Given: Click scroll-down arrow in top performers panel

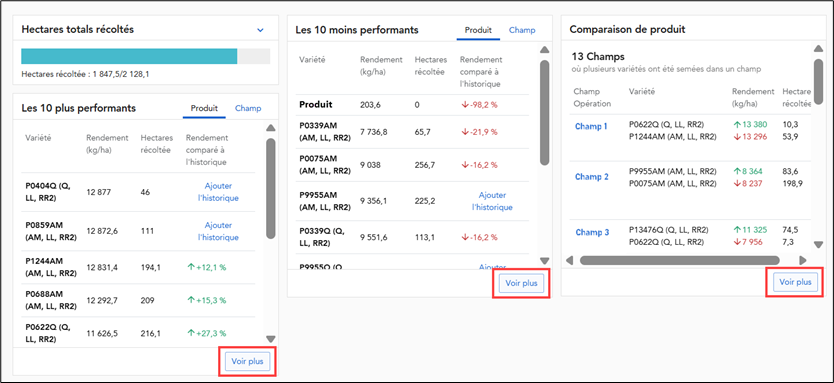Looking at the screenshot, I should tap(271, 339).
